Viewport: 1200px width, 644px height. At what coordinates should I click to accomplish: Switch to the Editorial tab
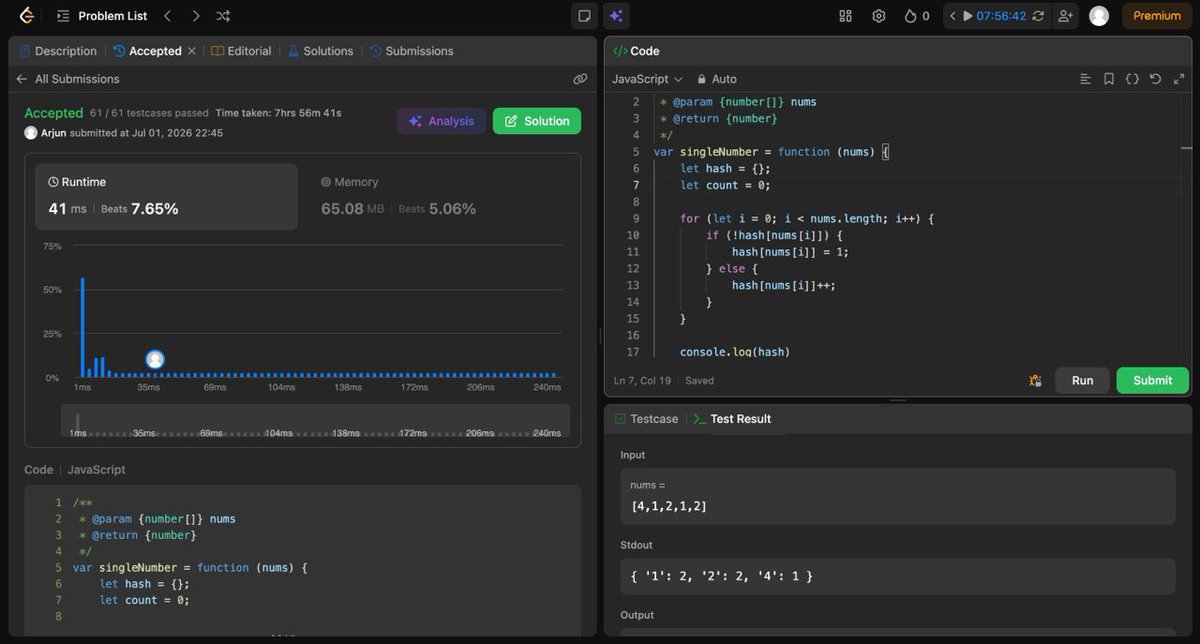(x=241, y=51)
